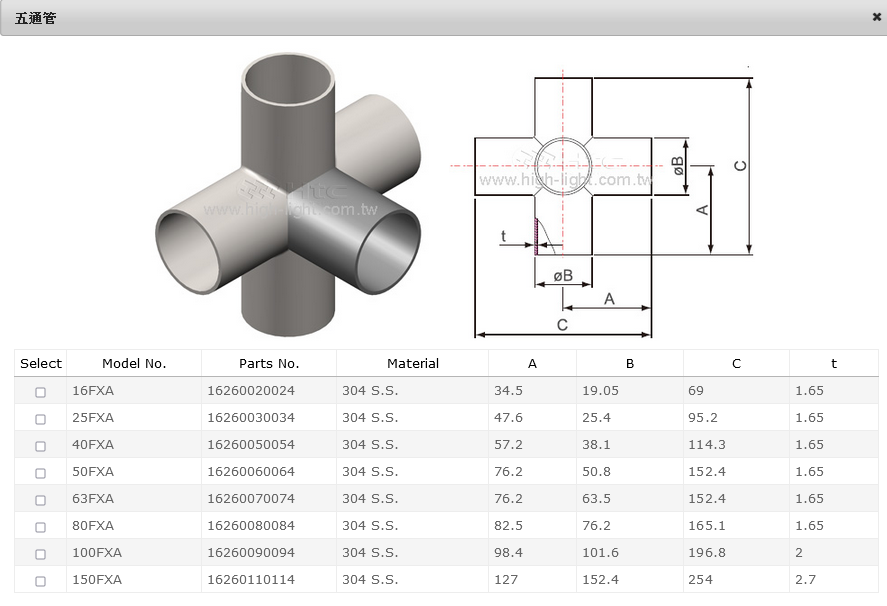
Task: Click the Select column header
Action: pyautogui.click(x=41, y=364)
